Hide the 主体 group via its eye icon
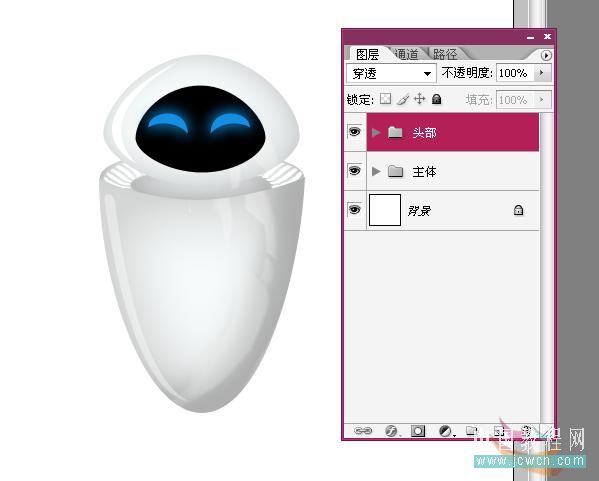Screen dimensions: 599x481 point(355,170)
